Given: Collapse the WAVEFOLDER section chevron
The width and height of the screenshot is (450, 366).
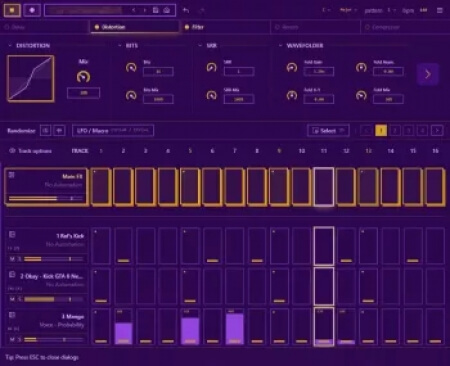Looking at the screenshot, I should pos(280,45).
